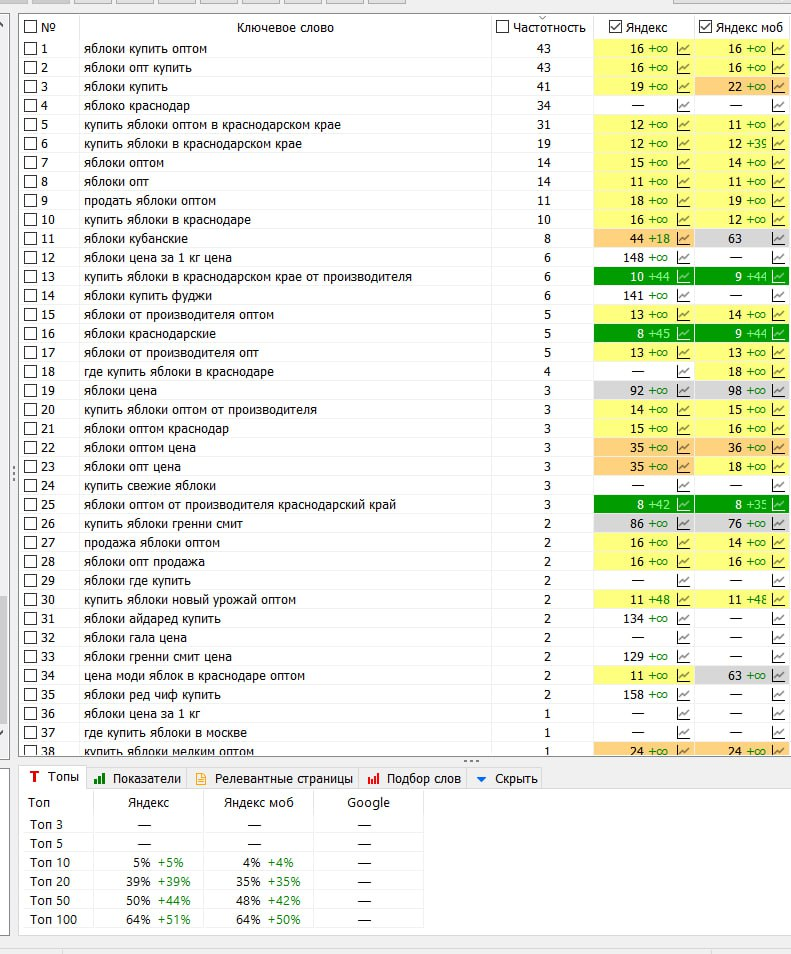This screenshot has width=791, height=954.
Task: Click small chevron above Частотность header
Action: [543, 18]
